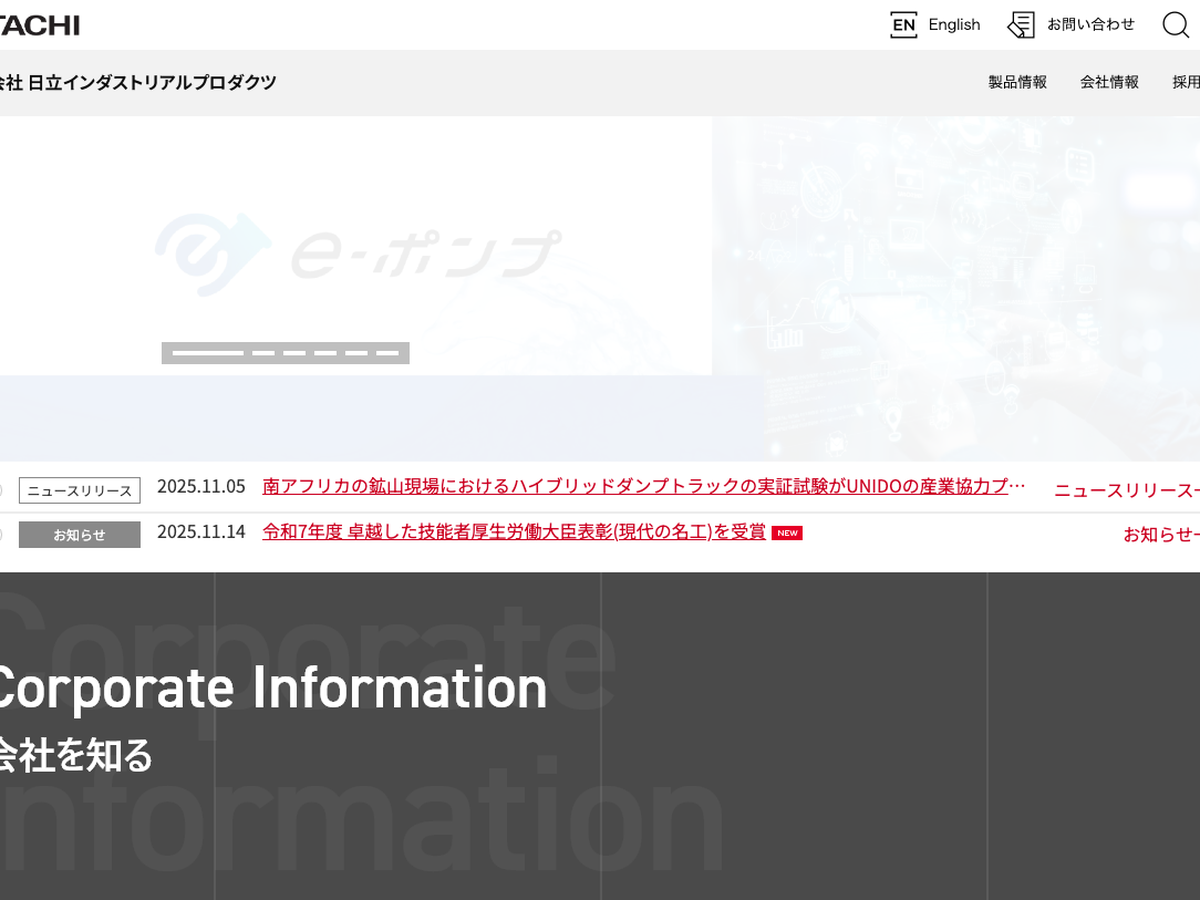
Task: Open the 会社情報 navigation menu
Action: pyautogui.click(x=1109, y=82)
